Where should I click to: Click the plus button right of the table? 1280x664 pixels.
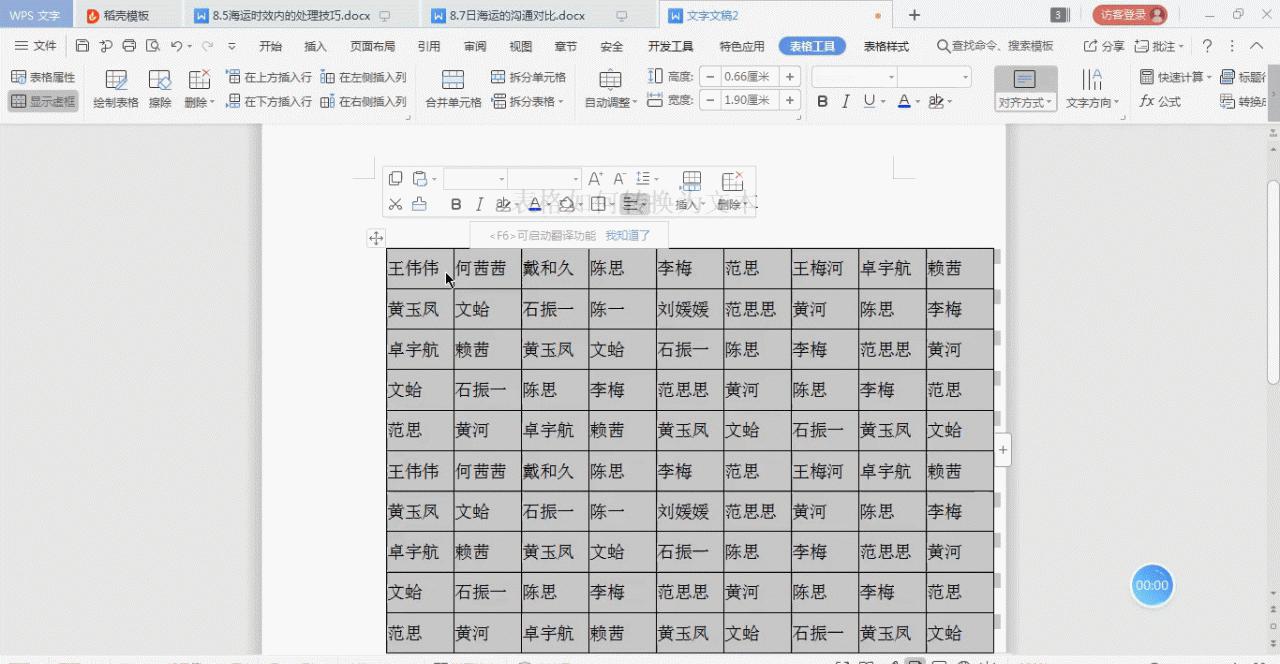(1003, 450)
